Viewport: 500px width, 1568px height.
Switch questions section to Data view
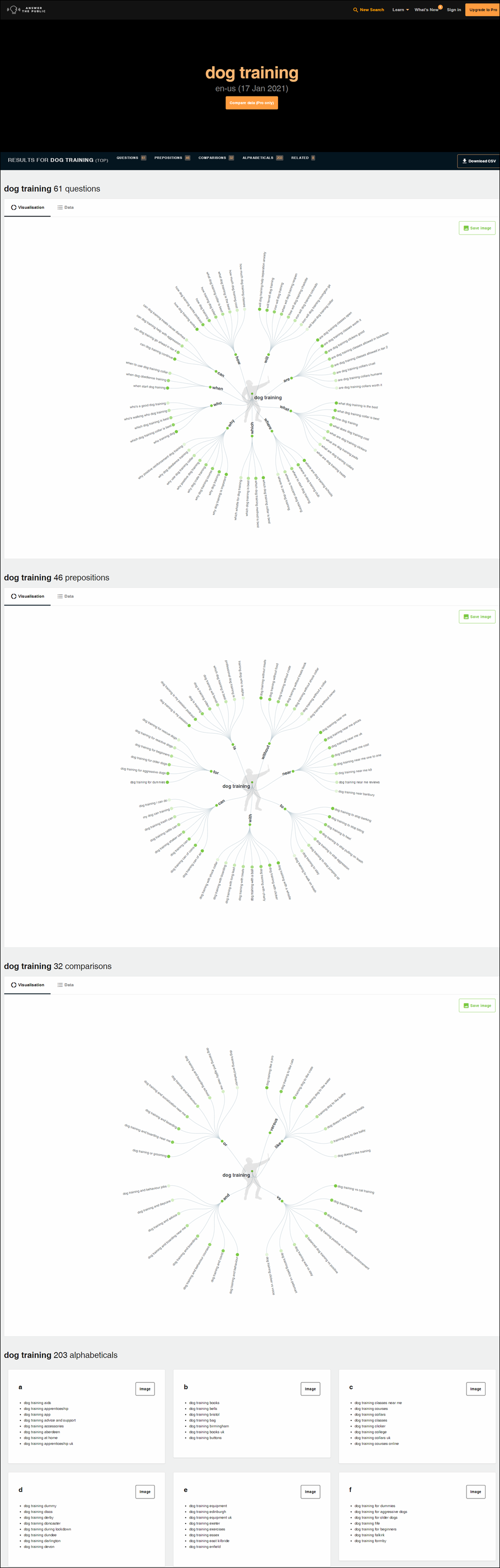pyautogui.click(x=65, y=208)
